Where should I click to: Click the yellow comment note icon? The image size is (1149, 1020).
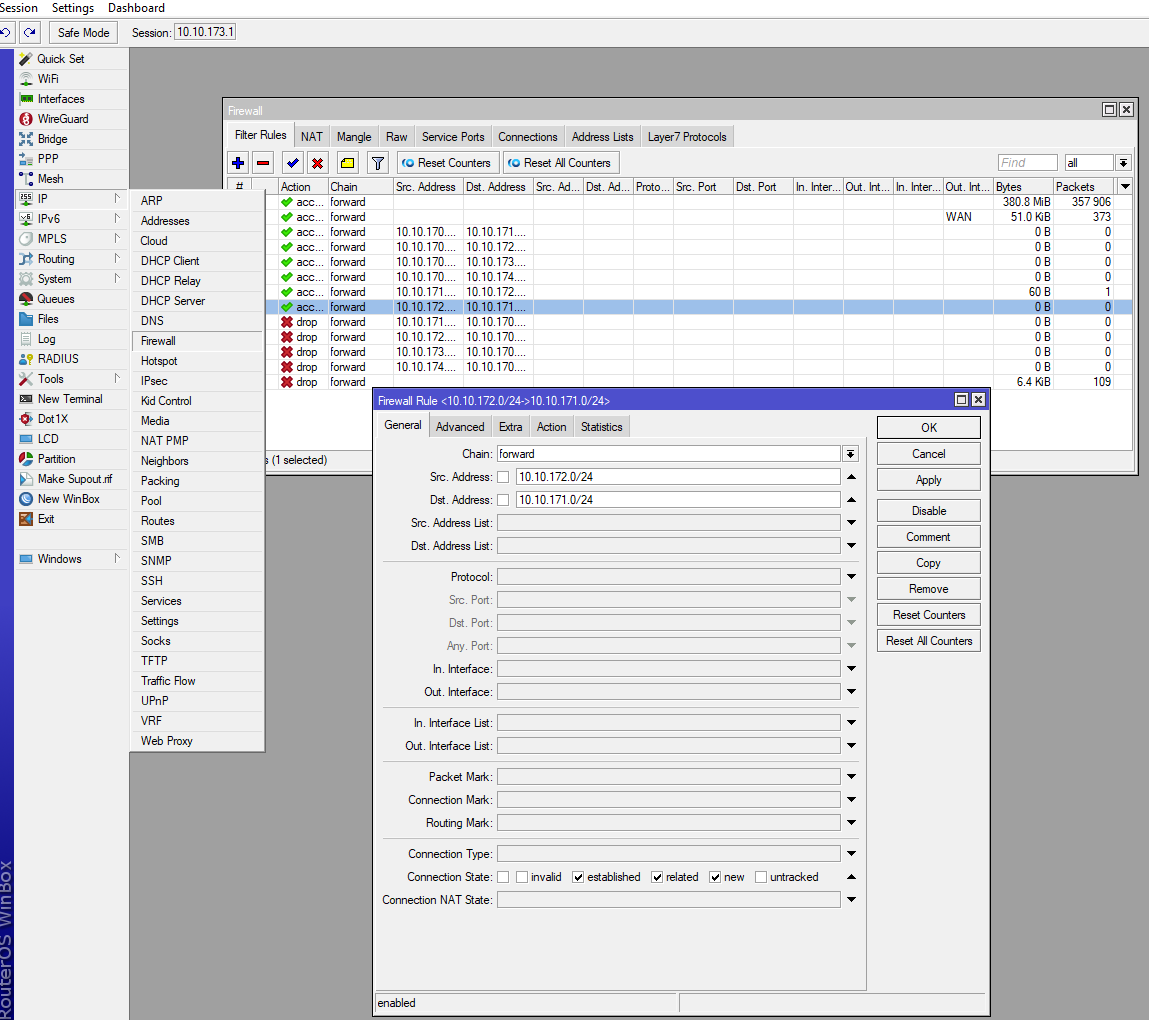[347, 163]
